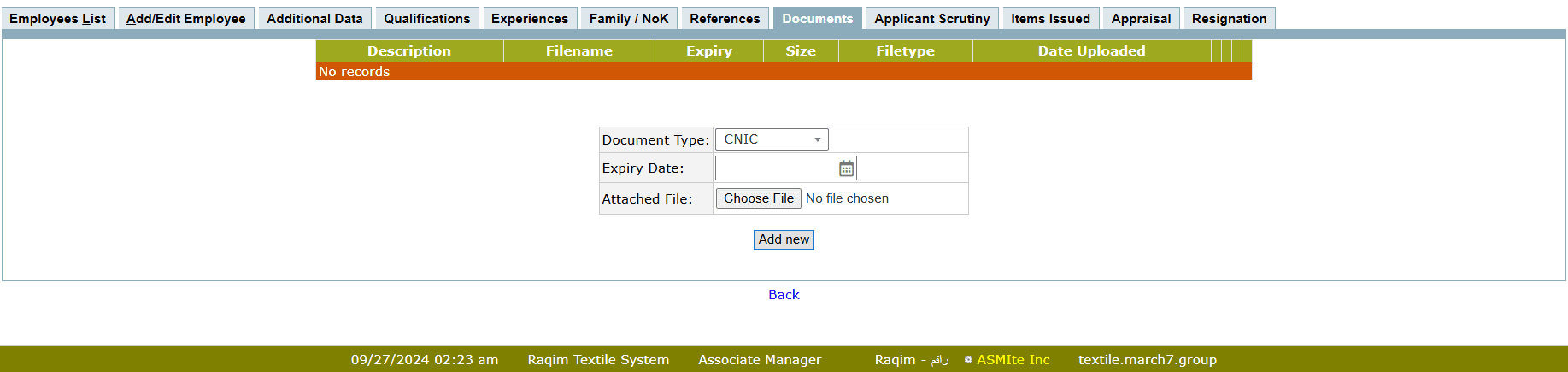Select the Documents tab
Image resolution: width=1568 pixels, height=372 pixels.
[817, 19]
